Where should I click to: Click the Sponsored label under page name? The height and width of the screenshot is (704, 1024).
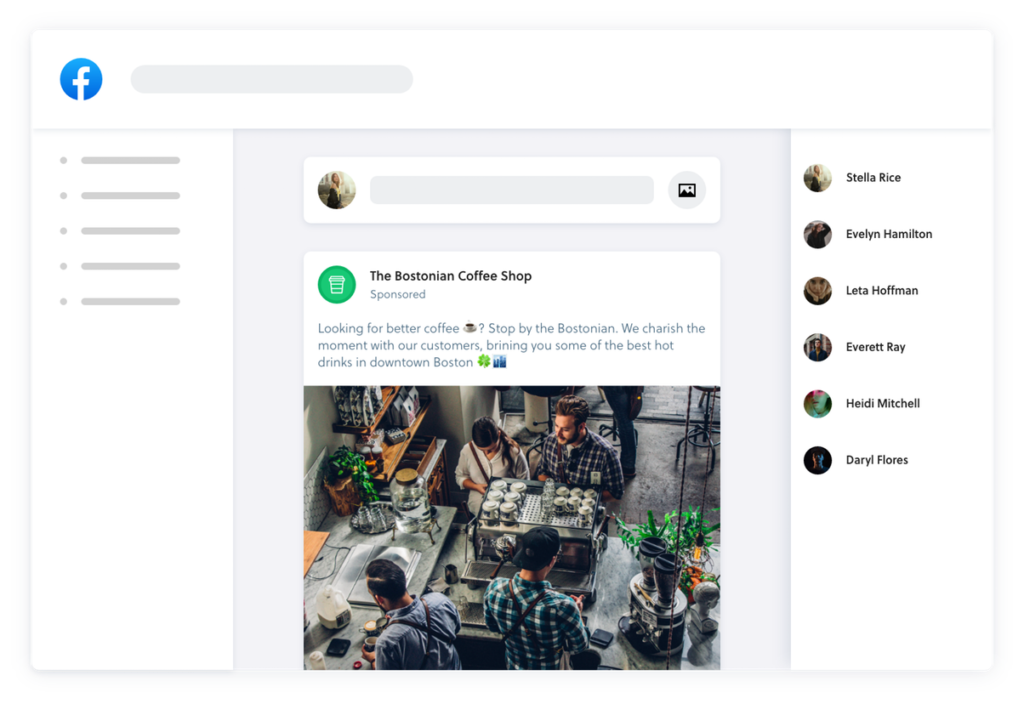(397, 295)
